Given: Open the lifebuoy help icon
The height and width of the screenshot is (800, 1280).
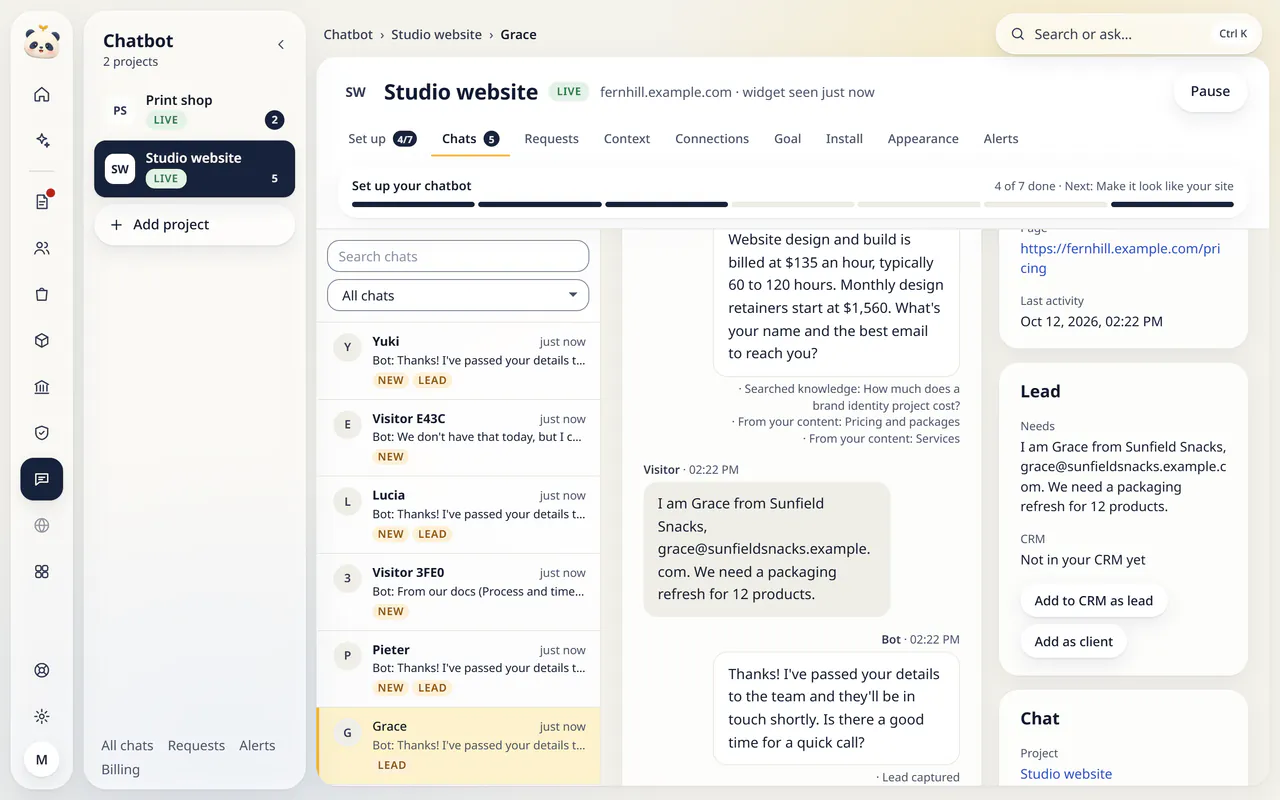Looking at the screenshot, I should pyautogui.click(x=42, y=670).
